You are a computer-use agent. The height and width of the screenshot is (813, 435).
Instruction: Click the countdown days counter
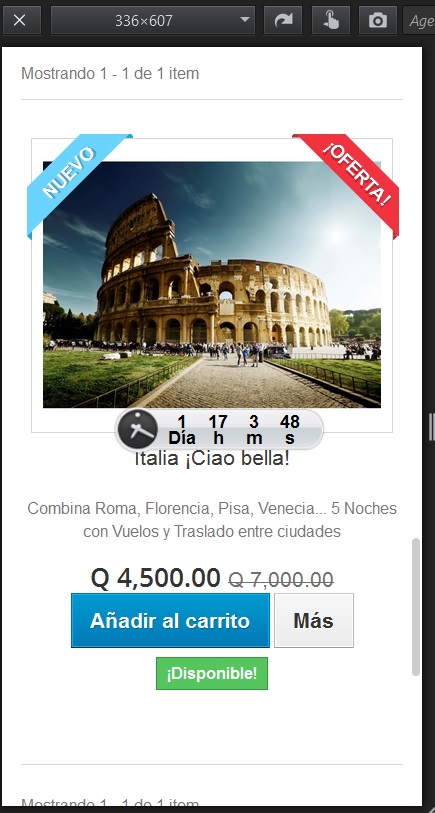click(x=182, y=429)
